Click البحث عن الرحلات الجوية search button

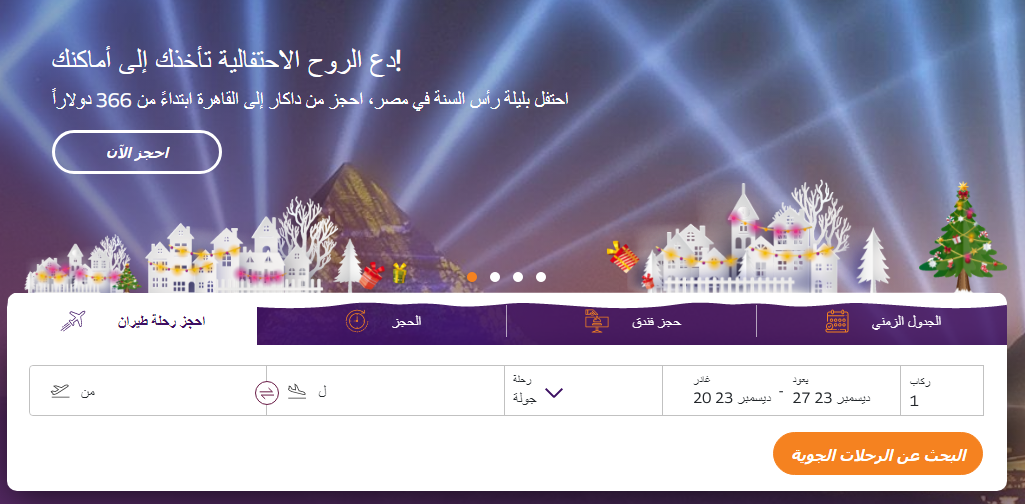(878, 454)
